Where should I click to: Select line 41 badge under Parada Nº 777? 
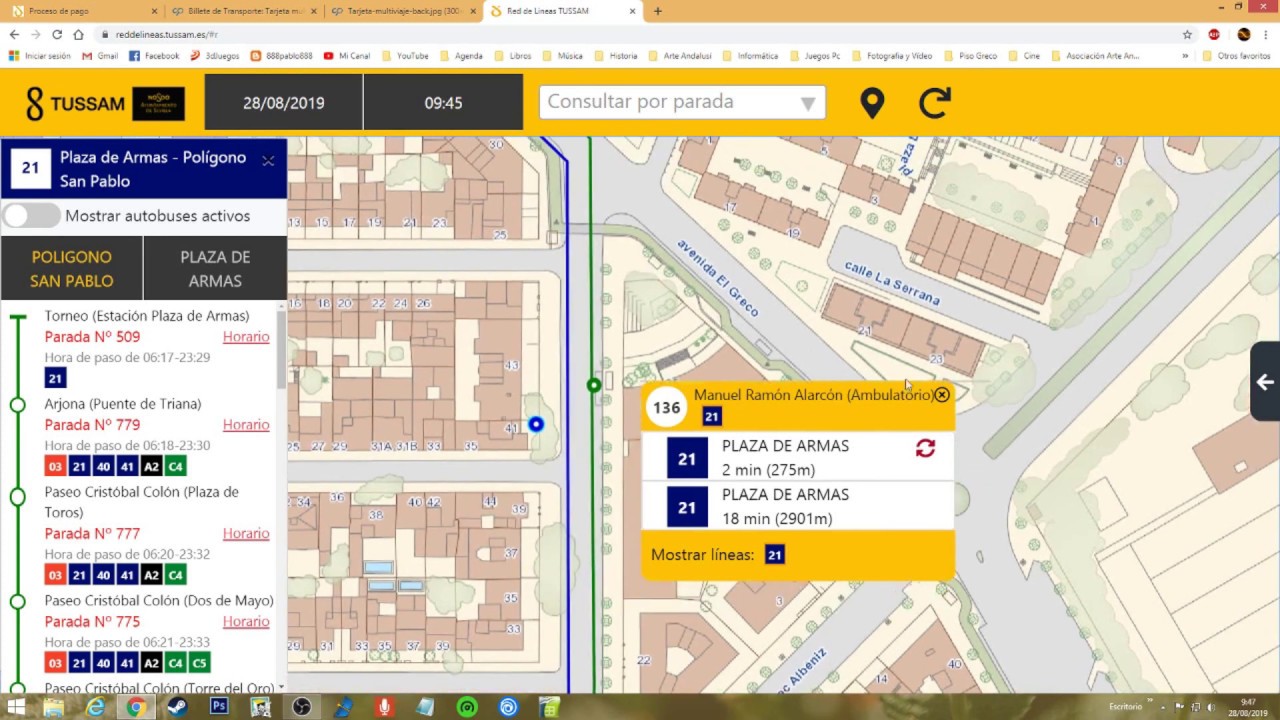pos(127,575)
